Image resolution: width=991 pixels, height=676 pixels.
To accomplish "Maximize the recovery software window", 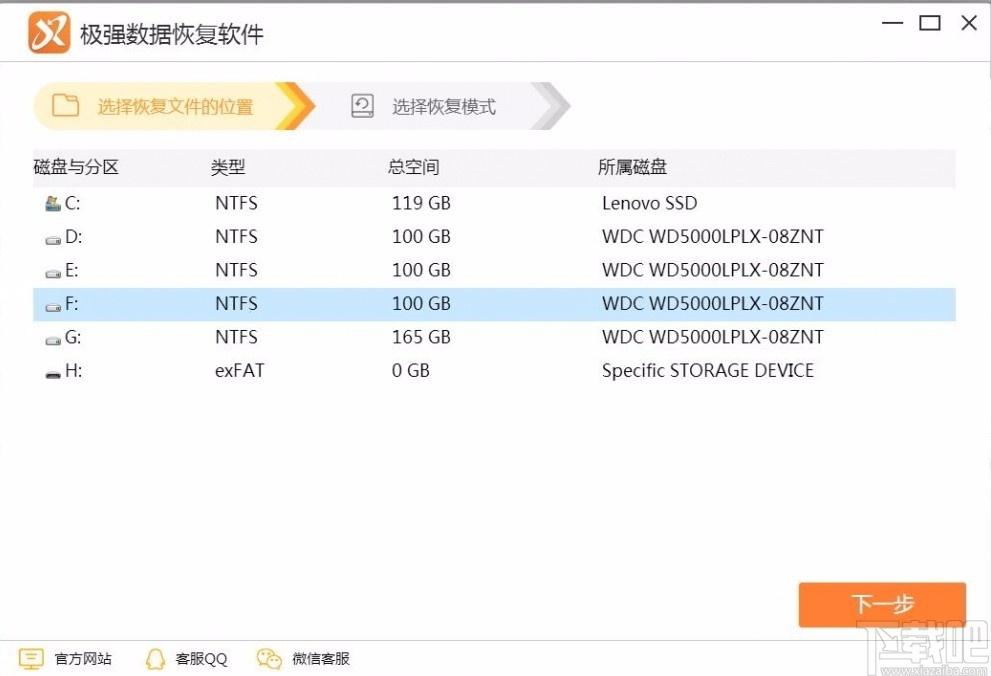I will coord(930,23).
